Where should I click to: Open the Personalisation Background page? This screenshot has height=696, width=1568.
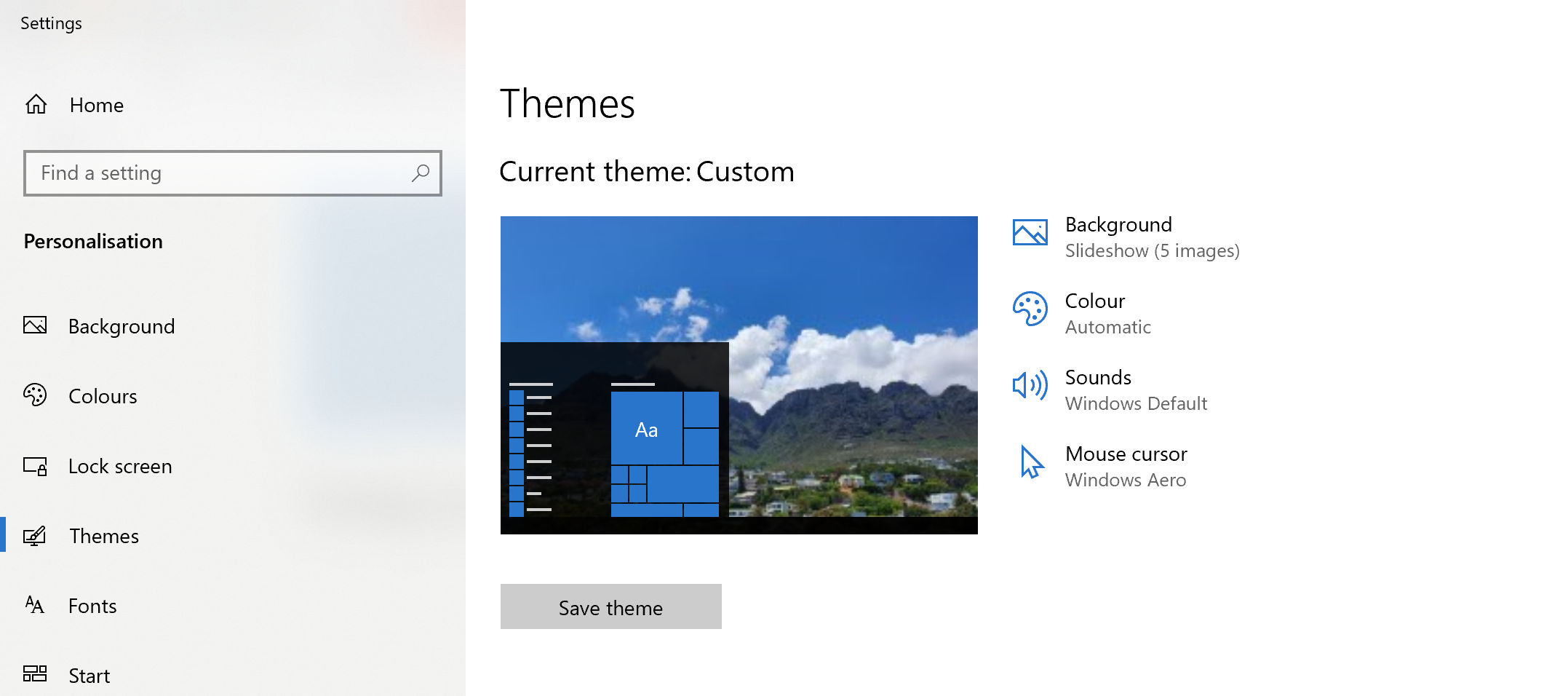[x=122, y=326]
